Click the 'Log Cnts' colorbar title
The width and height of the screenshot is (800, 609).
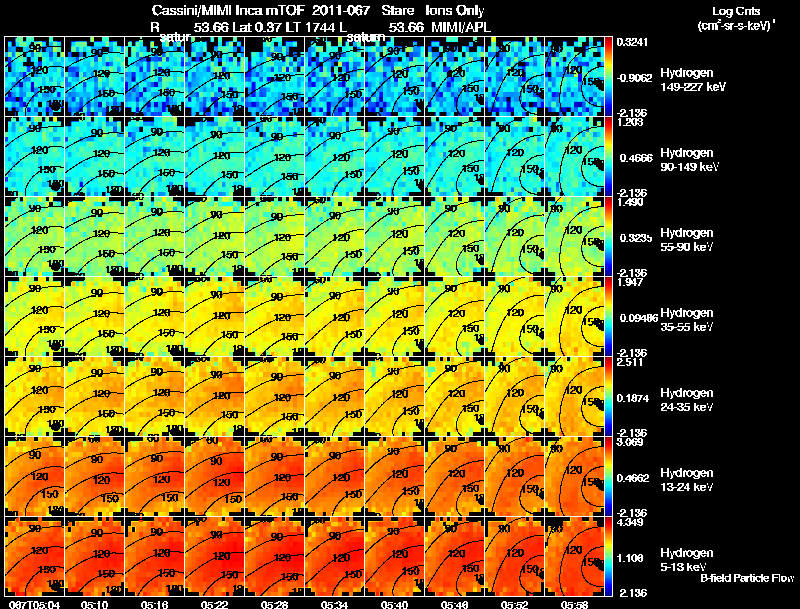[736, 11]
